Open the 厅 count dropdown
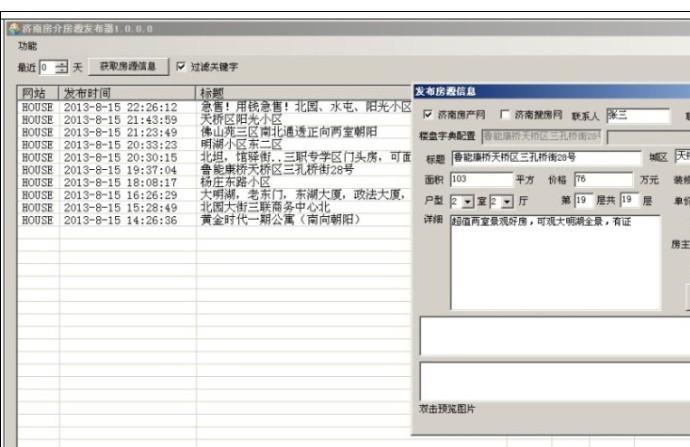This screenshot has width=690, height=447. click(x=507, y=202)
